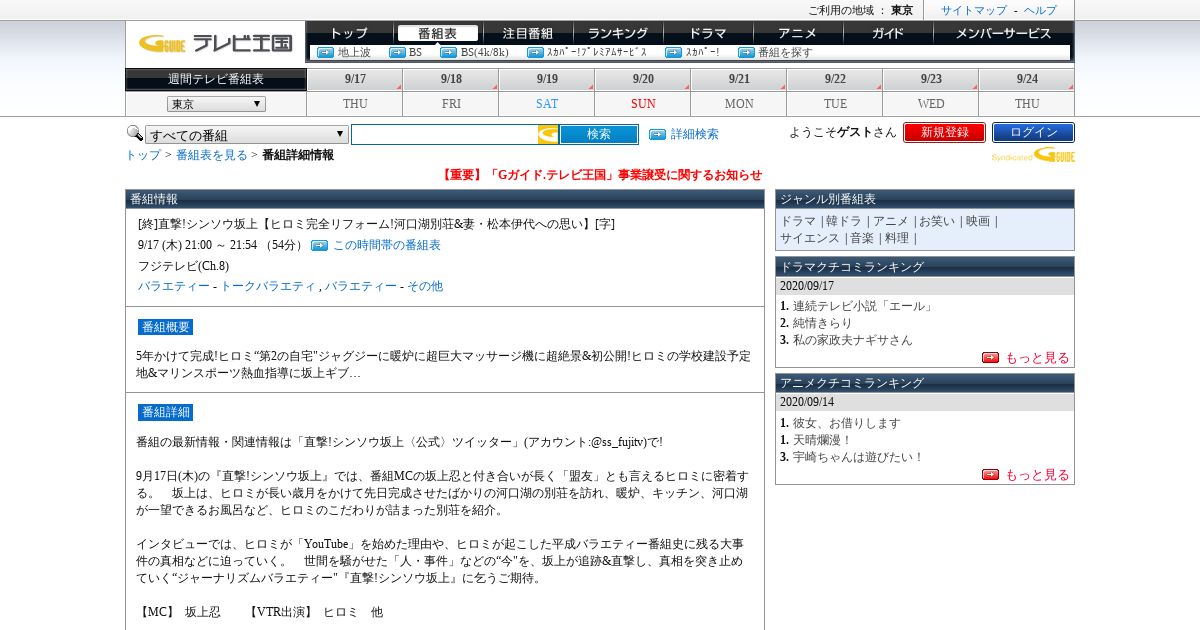Select the 9/17 THU date column
Screen dimensions: 1200x630
pyautogui.click(x=355, y=92)
